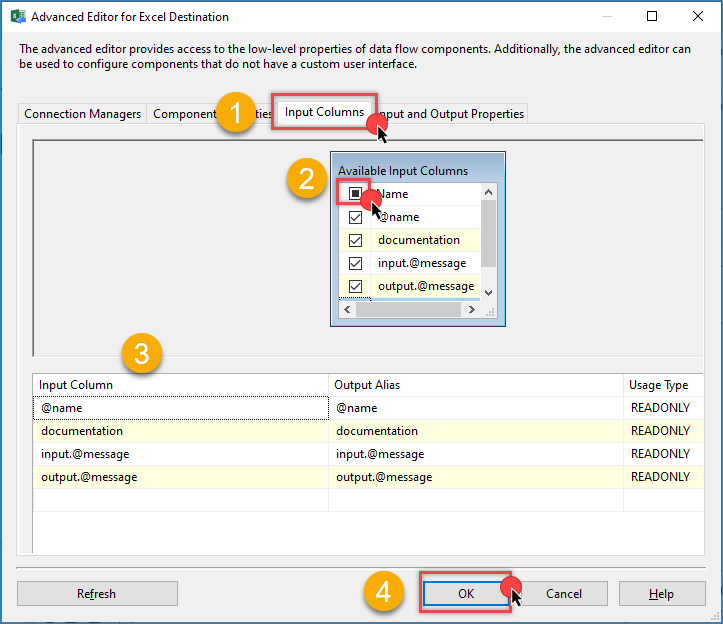Viewport: 723px width, 624px height.
Task: Uncheck the input.@message column checkbox
Action: coord(355,263)
